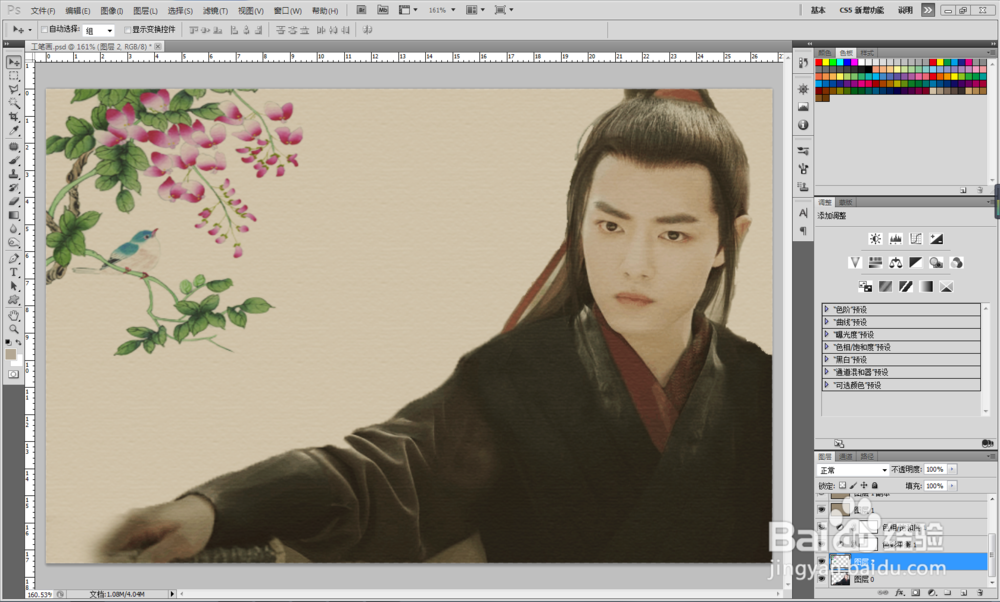Open the 滤镜(T) menu
The width and height of the screenshot is (1000, 602).
coord(215,11)
